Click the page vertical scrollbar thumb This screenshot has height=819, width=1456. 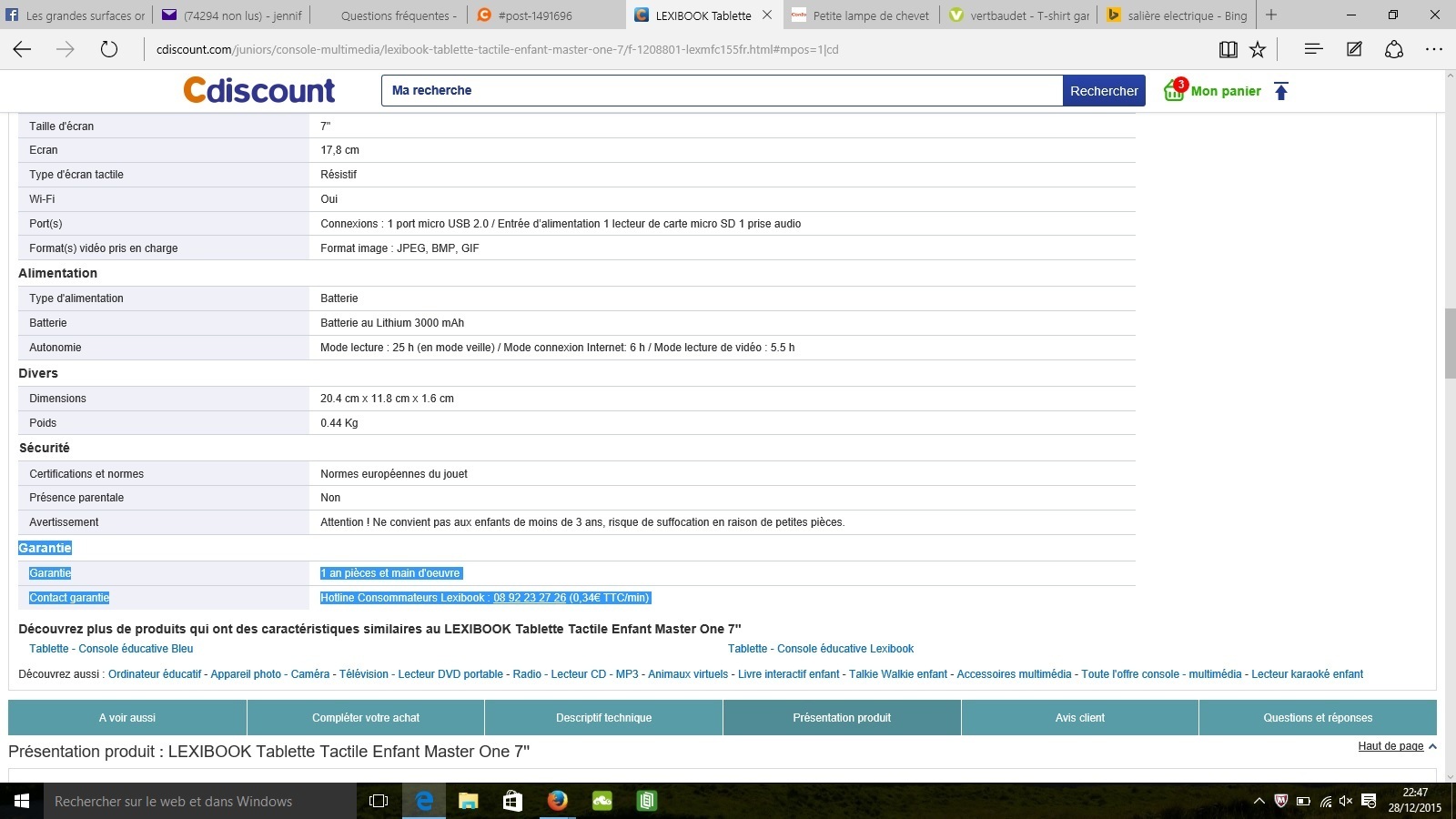click(1450, 343)
